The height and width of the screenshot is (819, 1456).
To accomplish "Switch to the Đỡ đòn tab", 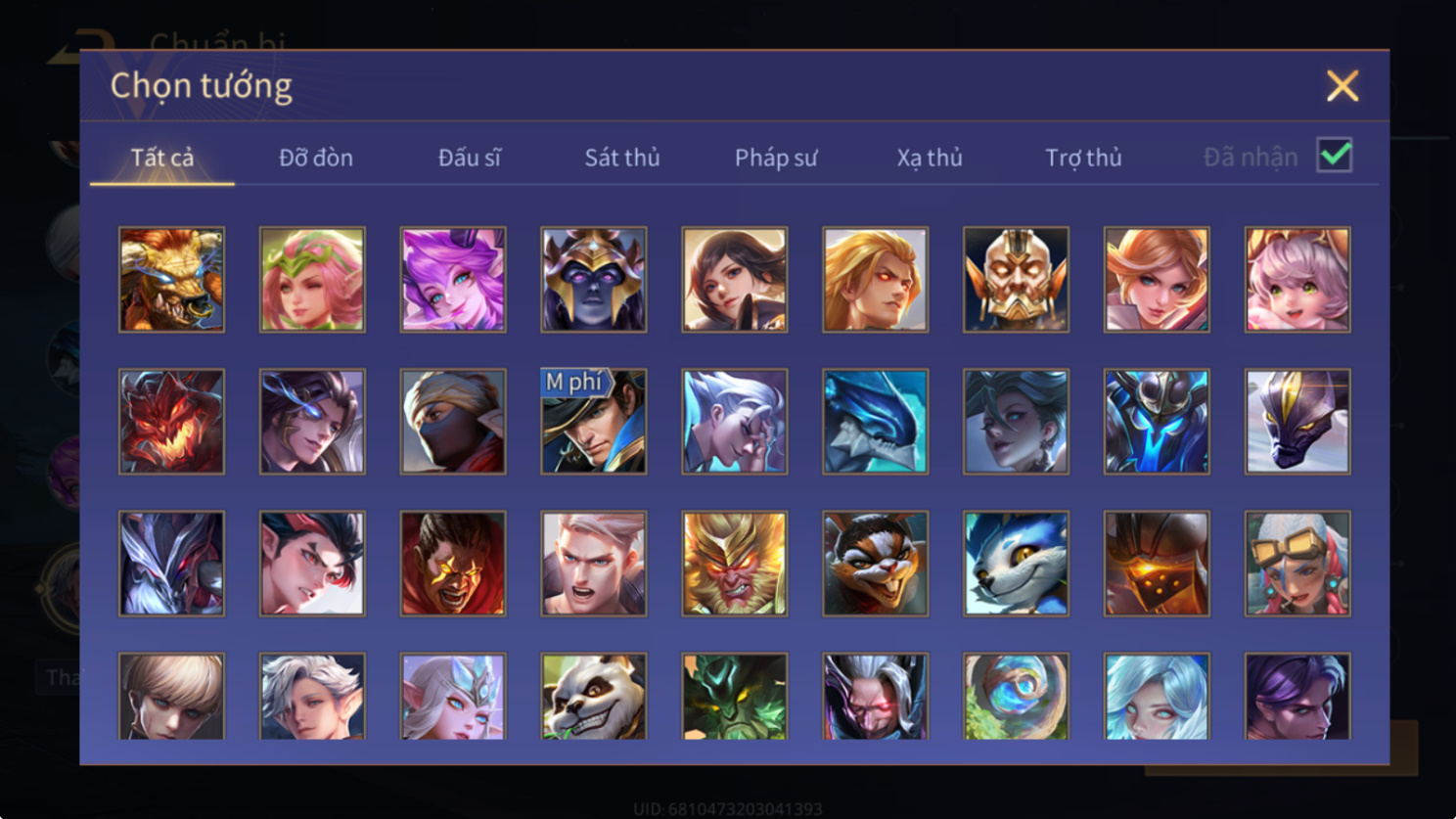I will (x=315, y=158).
